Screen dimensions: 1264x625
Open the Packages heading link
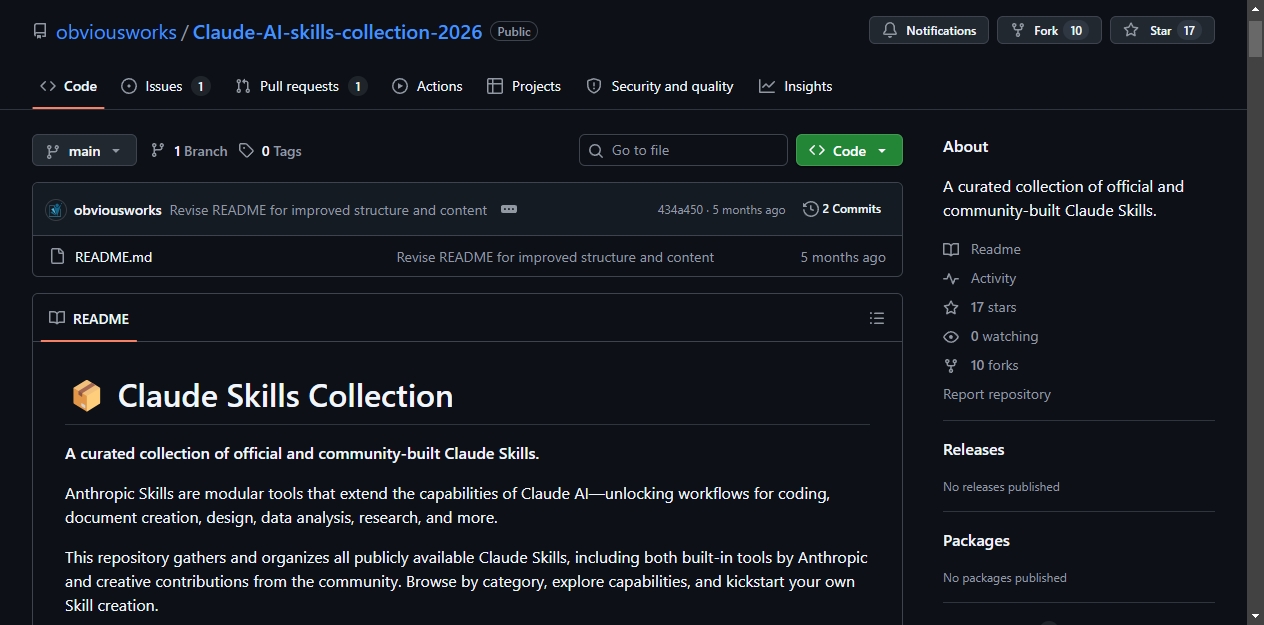click(x=976, y=540)
